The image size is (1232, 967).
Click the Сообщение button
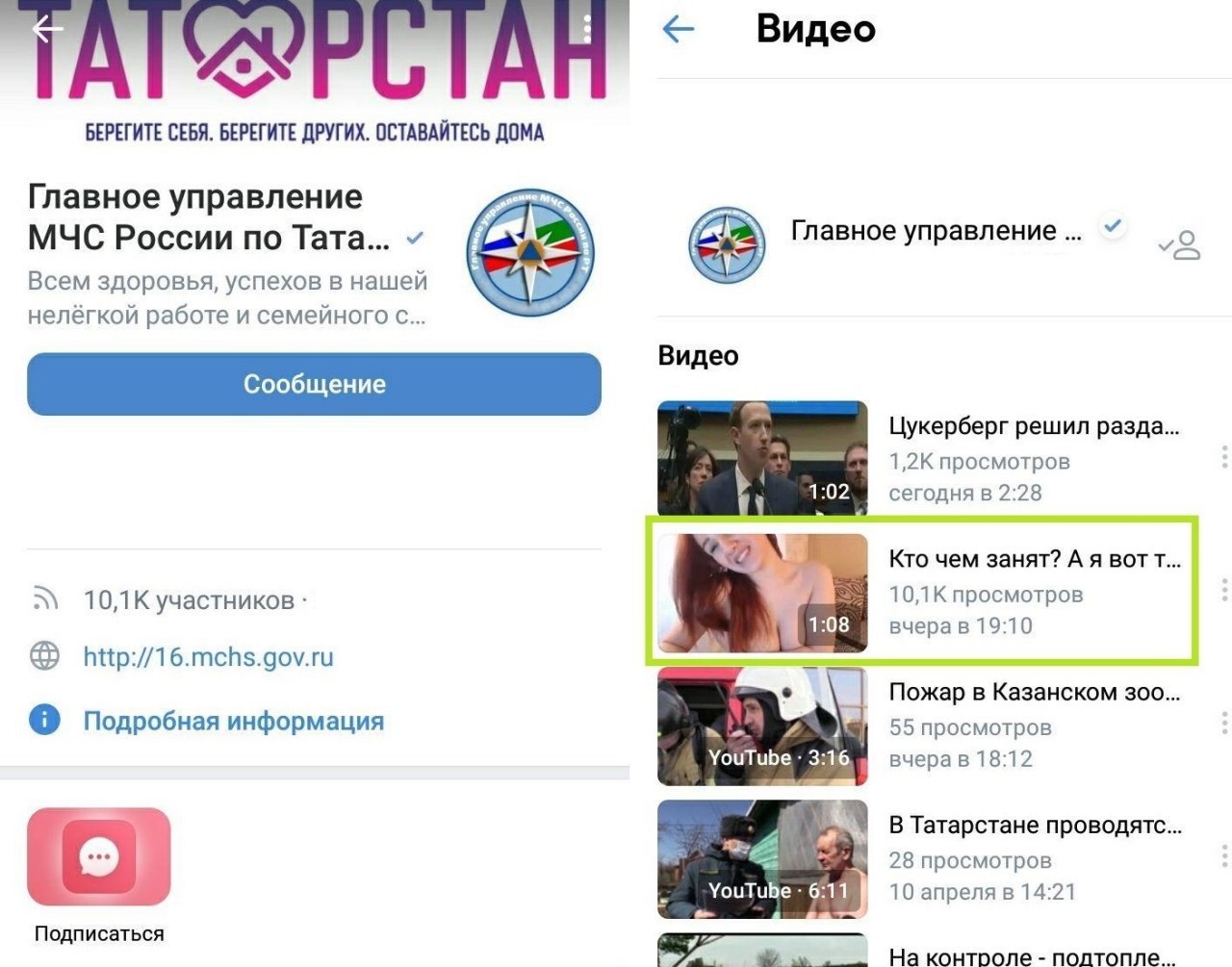point(314,384)
